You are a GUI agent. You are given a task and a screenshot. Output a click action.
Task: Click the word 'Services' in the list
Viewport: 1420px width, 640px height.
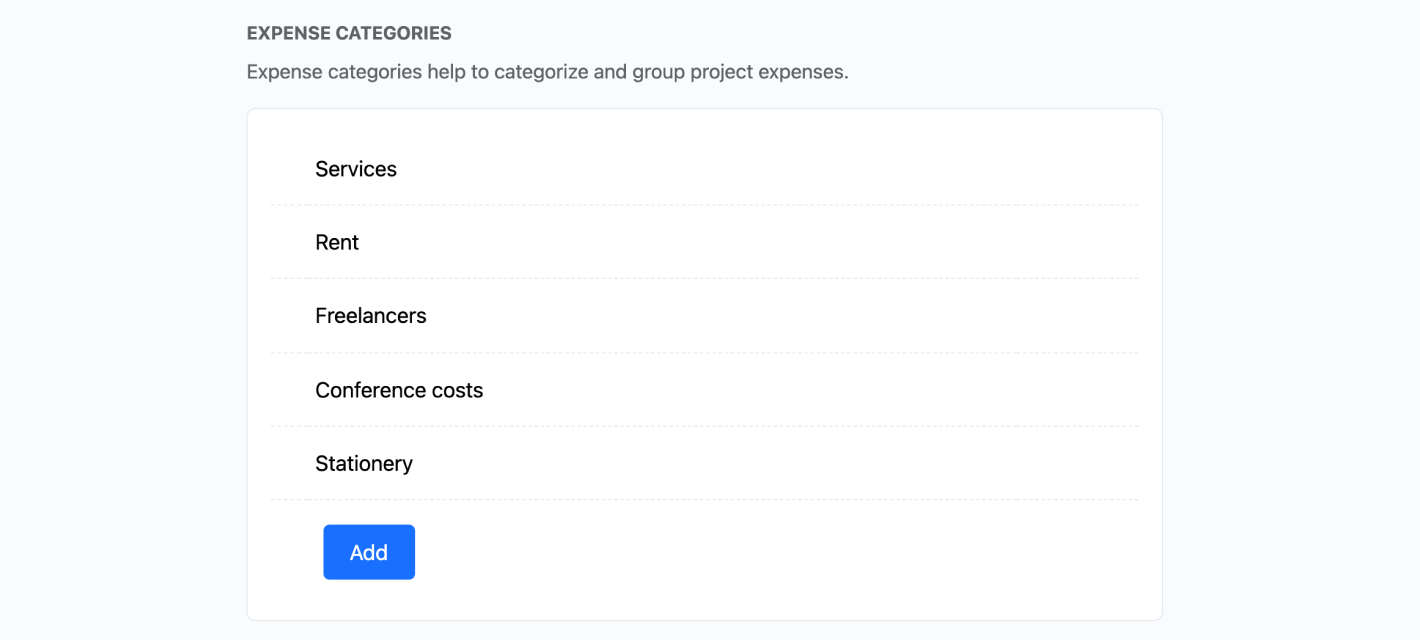[356, 169]
